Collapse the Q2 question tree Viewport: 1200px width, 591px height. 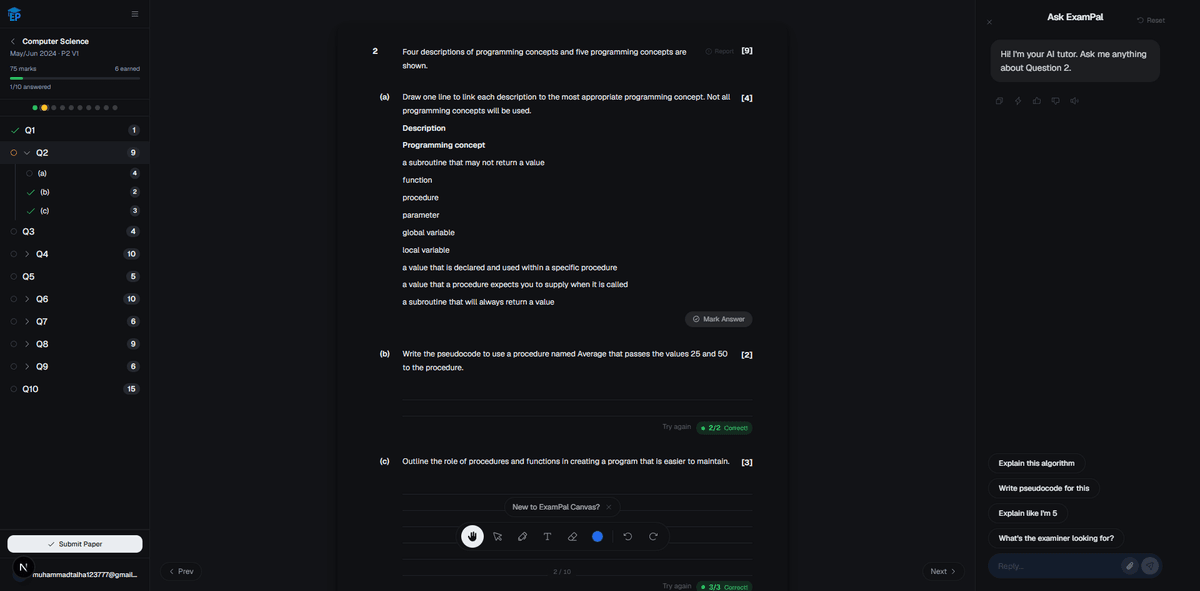(27, 153)
